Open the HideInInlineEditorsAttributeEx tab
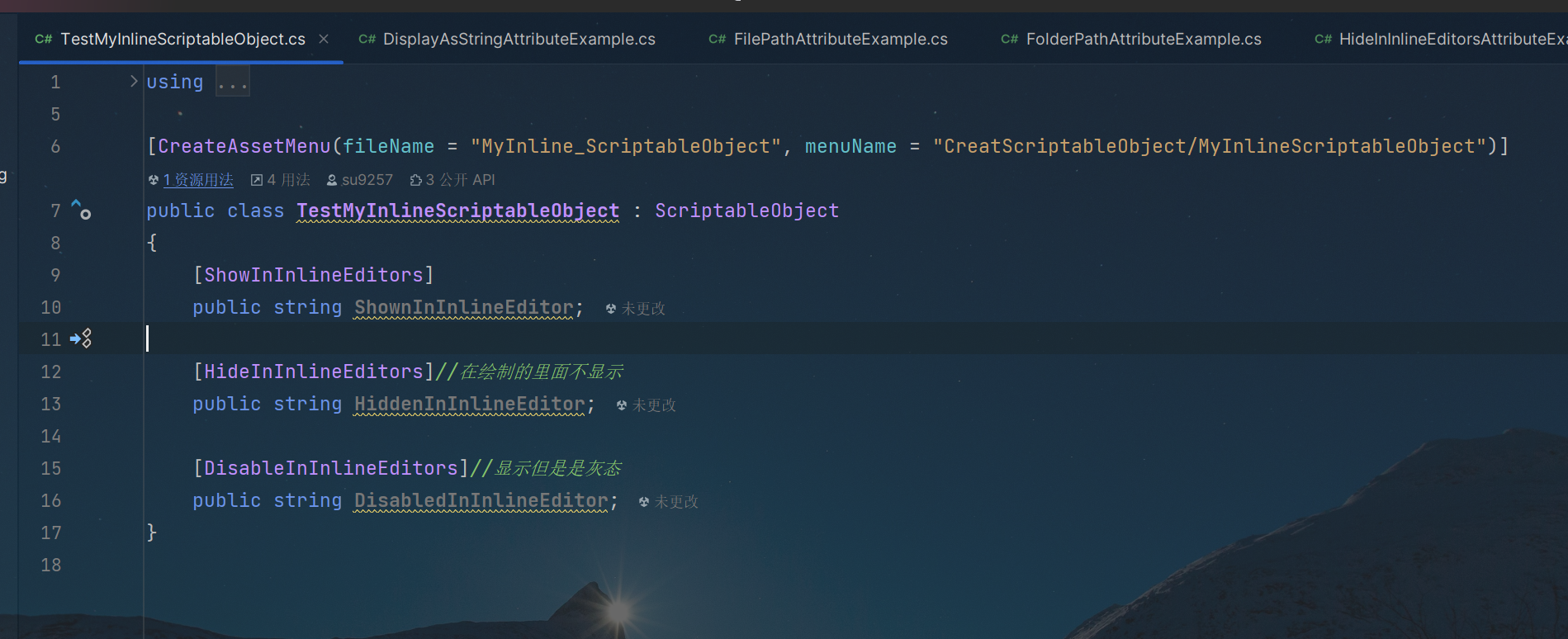 pos(1451,39)
